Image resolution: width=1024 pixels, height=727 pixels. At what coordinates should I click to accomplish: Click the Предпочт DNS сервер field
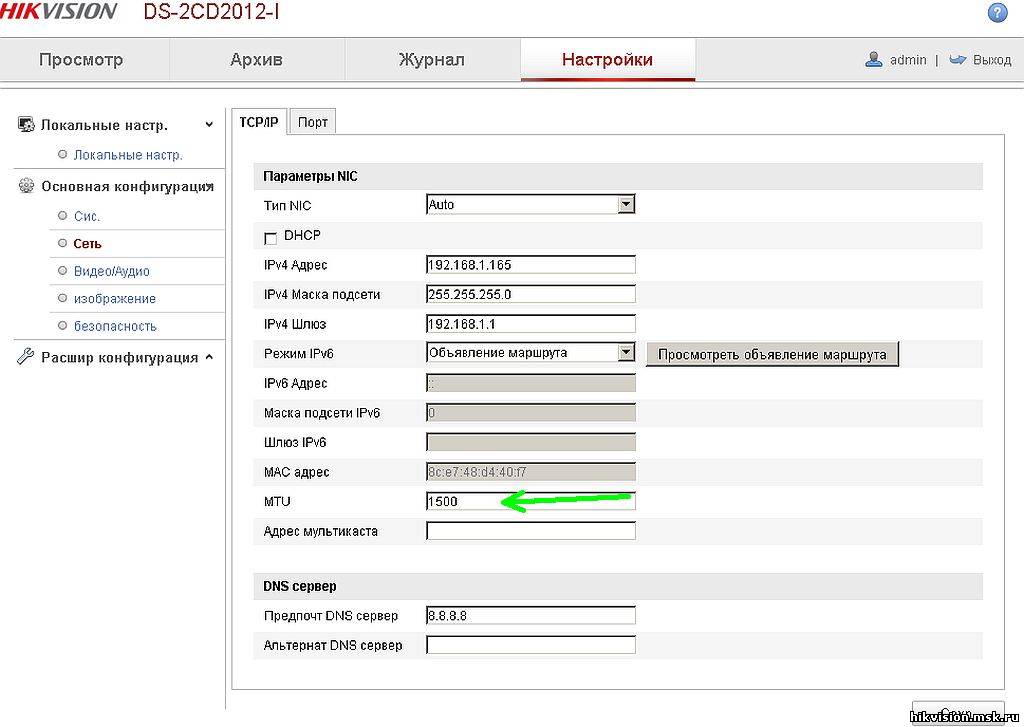(x=530, y=615)
